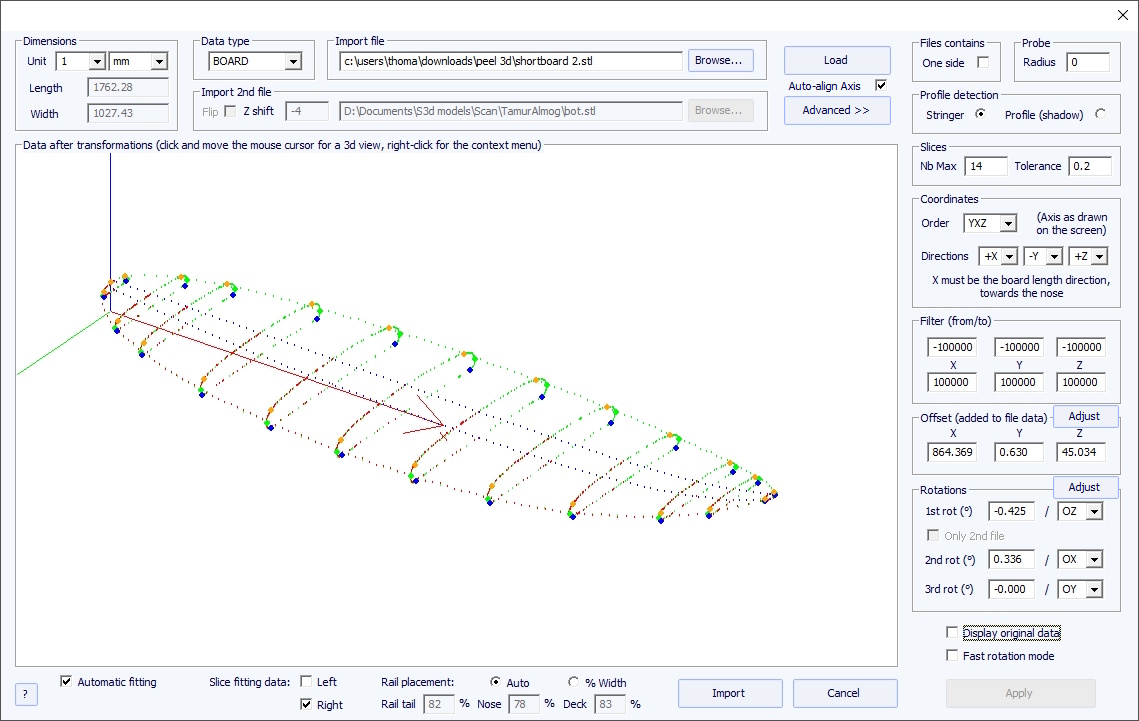Open the Data type BOARD dropdown
The width and height of the screenshot is (1139, 721).
pyautogui.click(x=292, y=61)
